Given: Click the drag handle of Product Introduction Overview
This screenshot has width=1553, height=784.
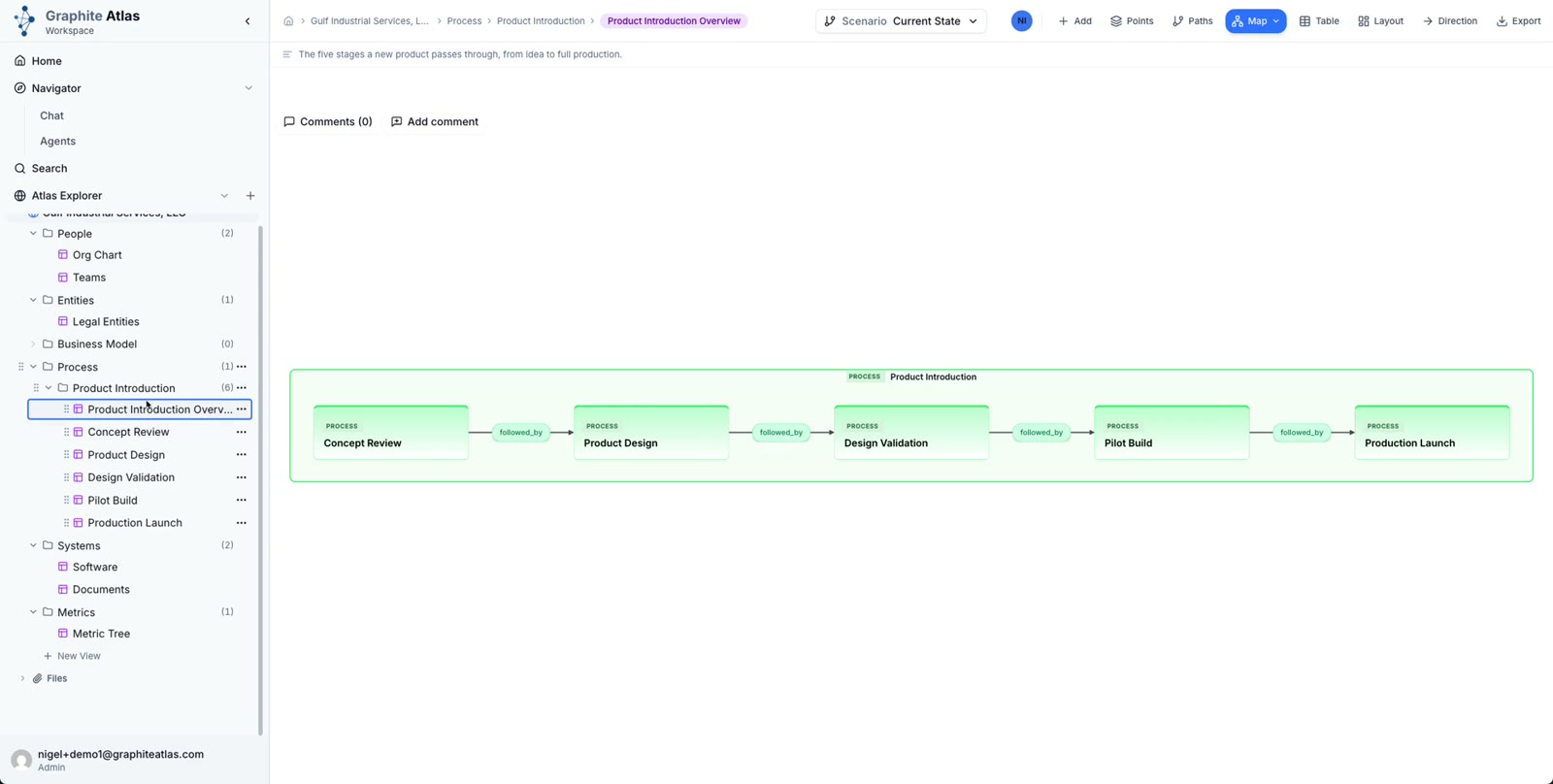Looking at the screenshot, I should coord(66,409).
